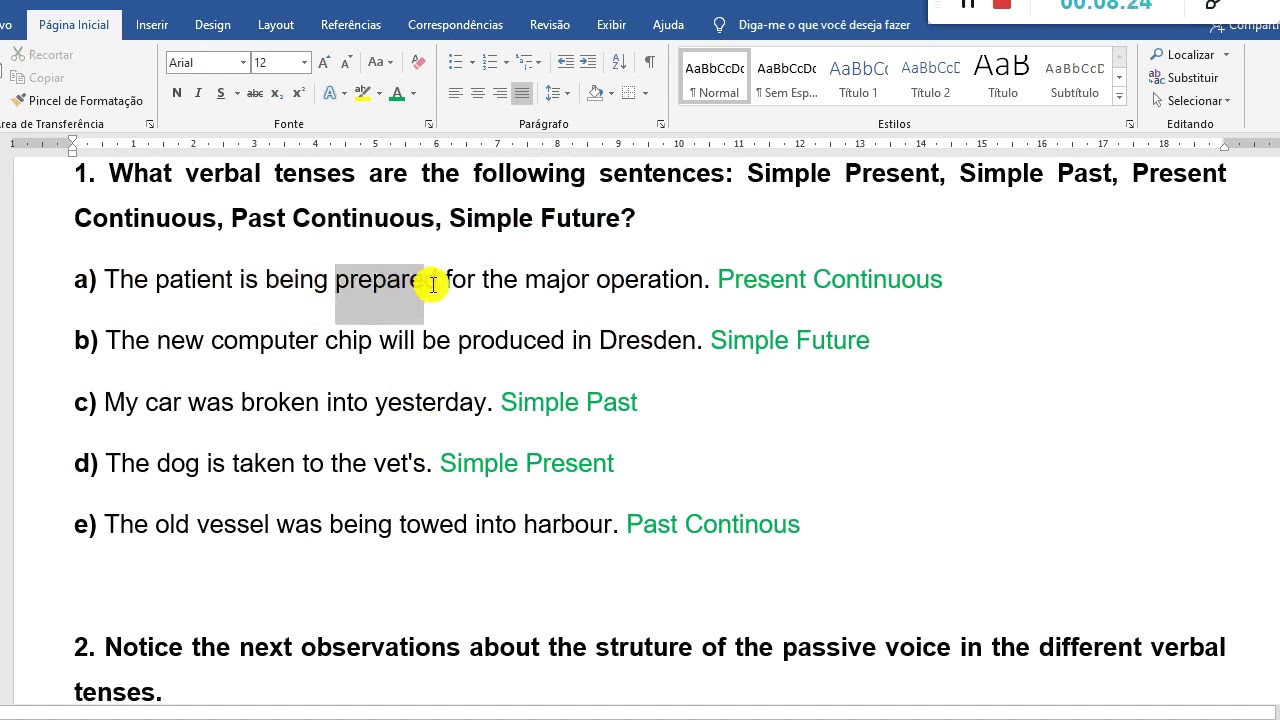1280x720 pixels.
Task: Open the font size 12 dropdown
Action: (x=304, y=63)
